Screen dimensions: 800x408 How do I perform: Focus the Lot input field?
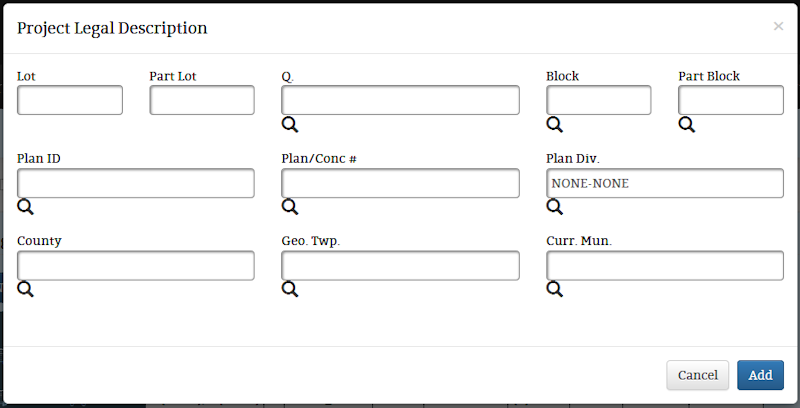point(70,100)
